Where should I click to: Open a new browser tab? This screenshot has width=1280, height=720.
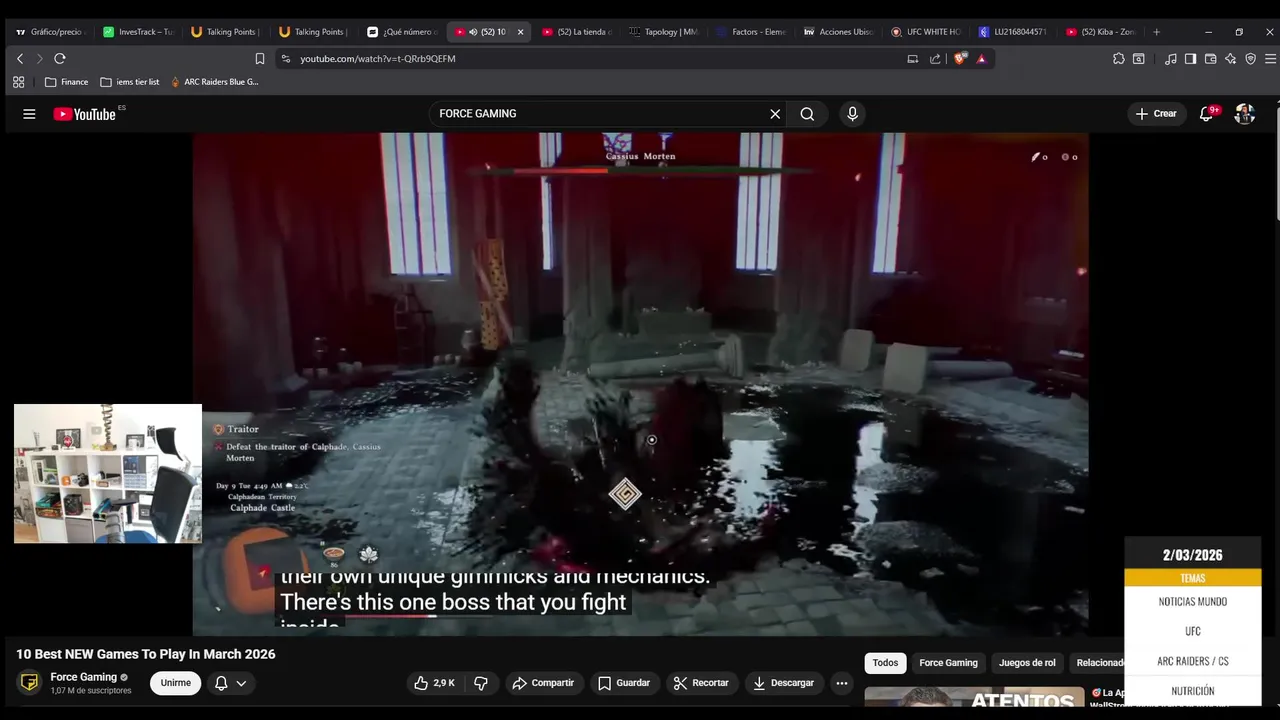1156,32
